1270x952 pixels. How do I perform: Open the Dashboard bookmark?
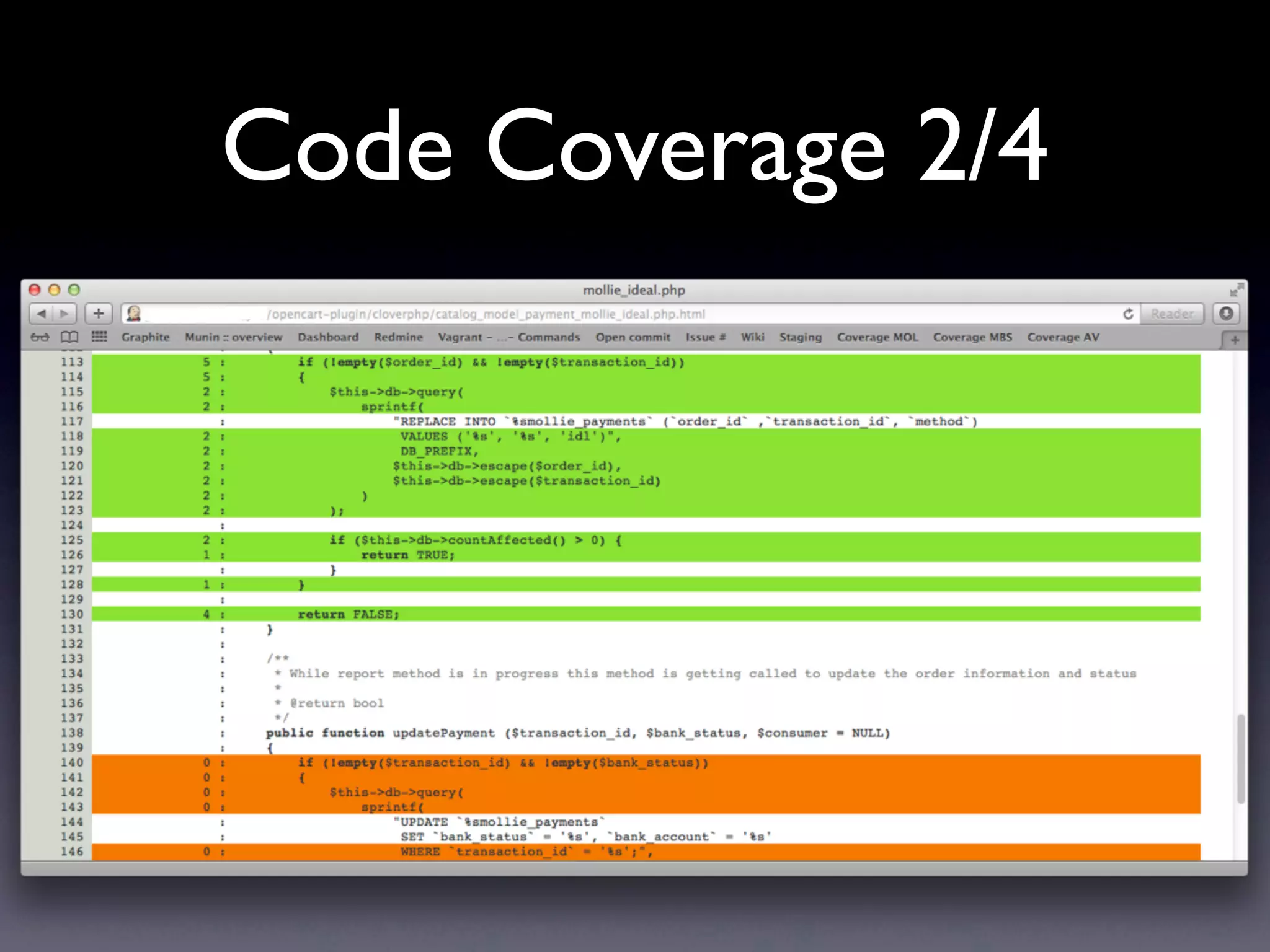pyautogui.click(x=328, y=337)
